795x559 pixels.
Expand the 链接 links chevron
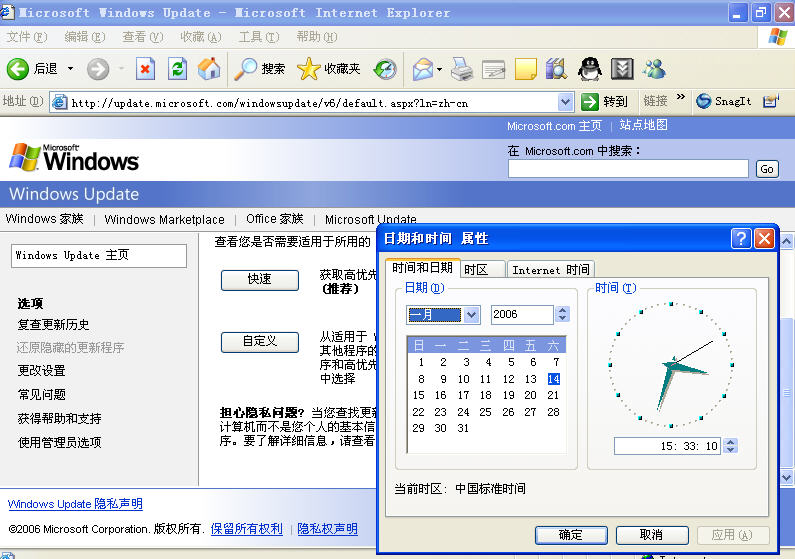(680, 97)
